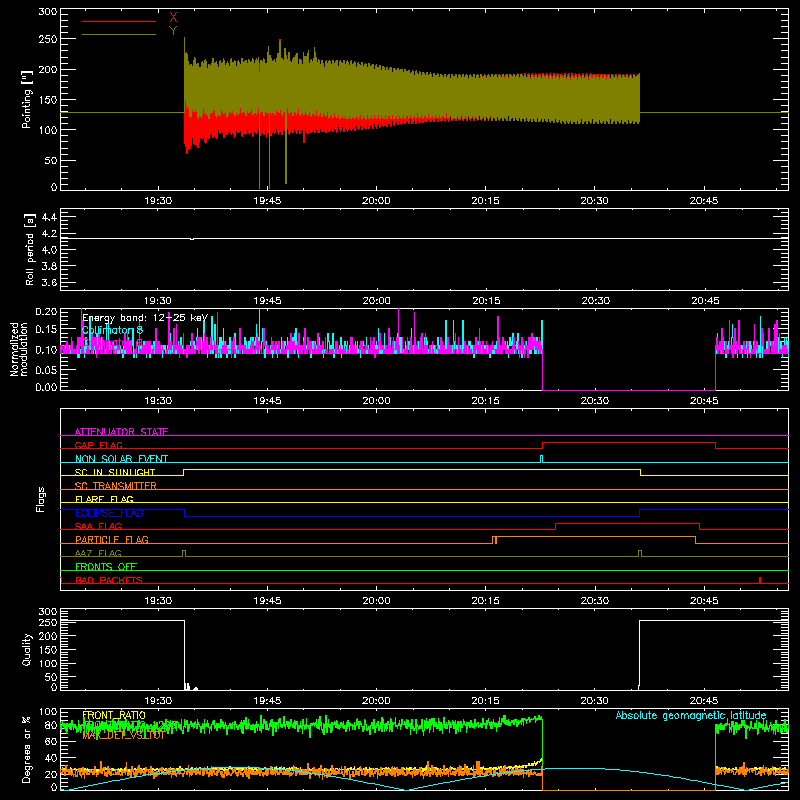Click the 80 tick on Degrees or % axis
The width and height of the screenshot is (800, 800).
point(51,725)
